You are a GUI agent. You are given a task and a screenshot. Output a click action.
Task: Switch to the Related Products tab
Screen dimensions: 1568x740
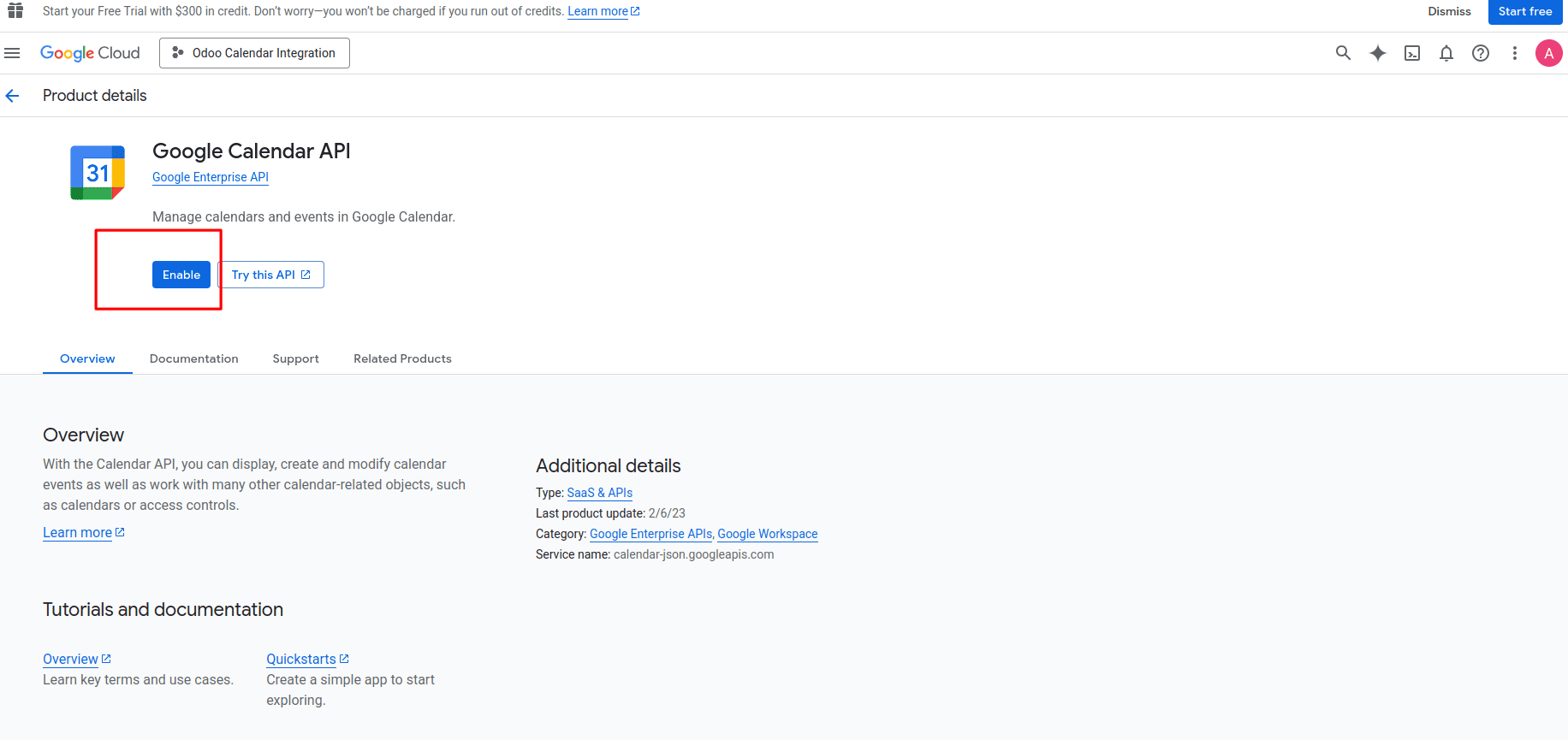[x=402, y=358]
